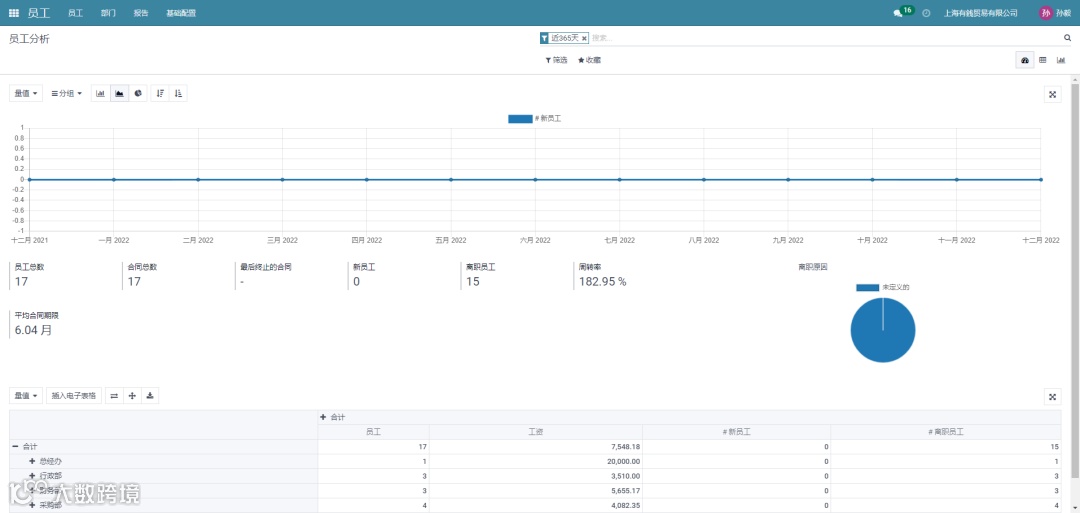Open the messages icon with badge 16
Image resolution: width=1080 pixels, height=513 pixels.
tap(903, 12)
